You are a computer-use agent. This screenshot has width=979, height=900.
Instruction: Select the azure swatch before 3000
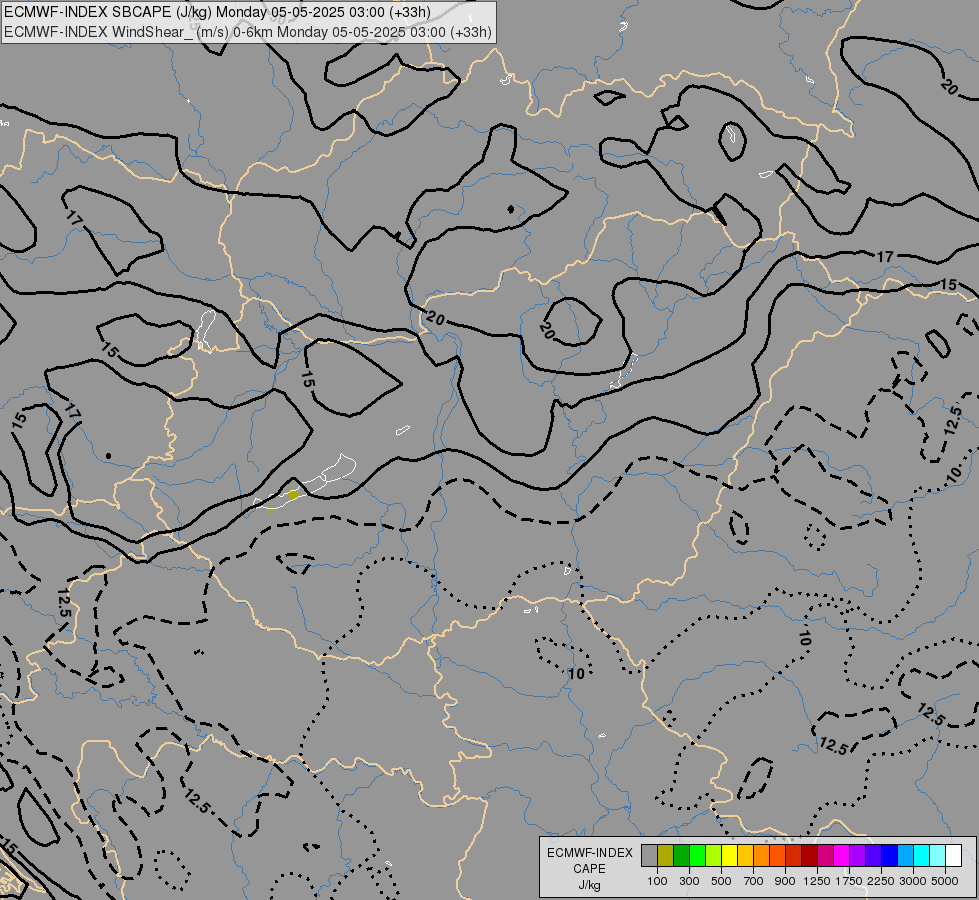click(x=905, y=856)
